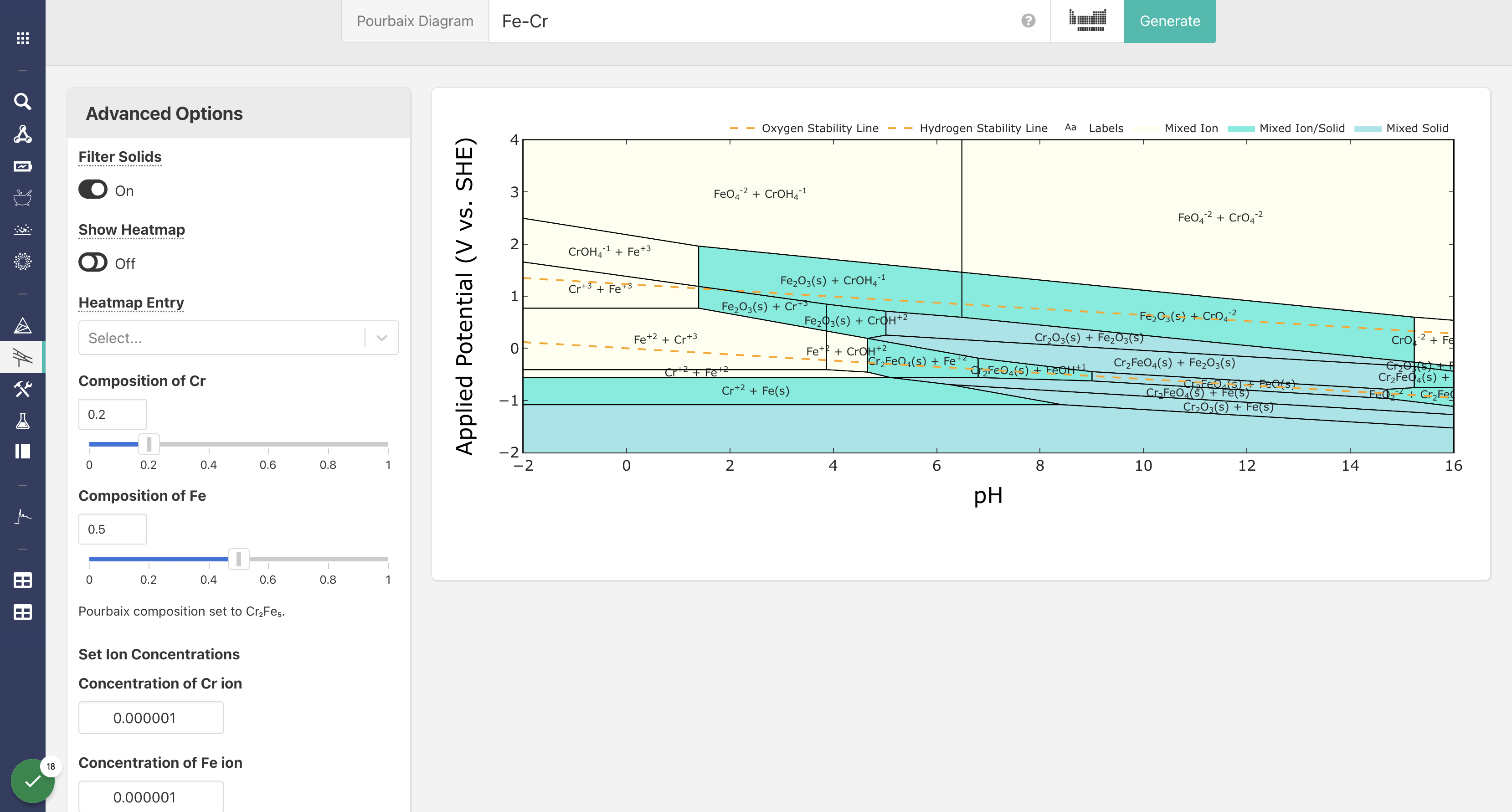Screen dimensions: 1512x812
Task: Open the upper table icon in sidebar
Action: tap(22, 580)
